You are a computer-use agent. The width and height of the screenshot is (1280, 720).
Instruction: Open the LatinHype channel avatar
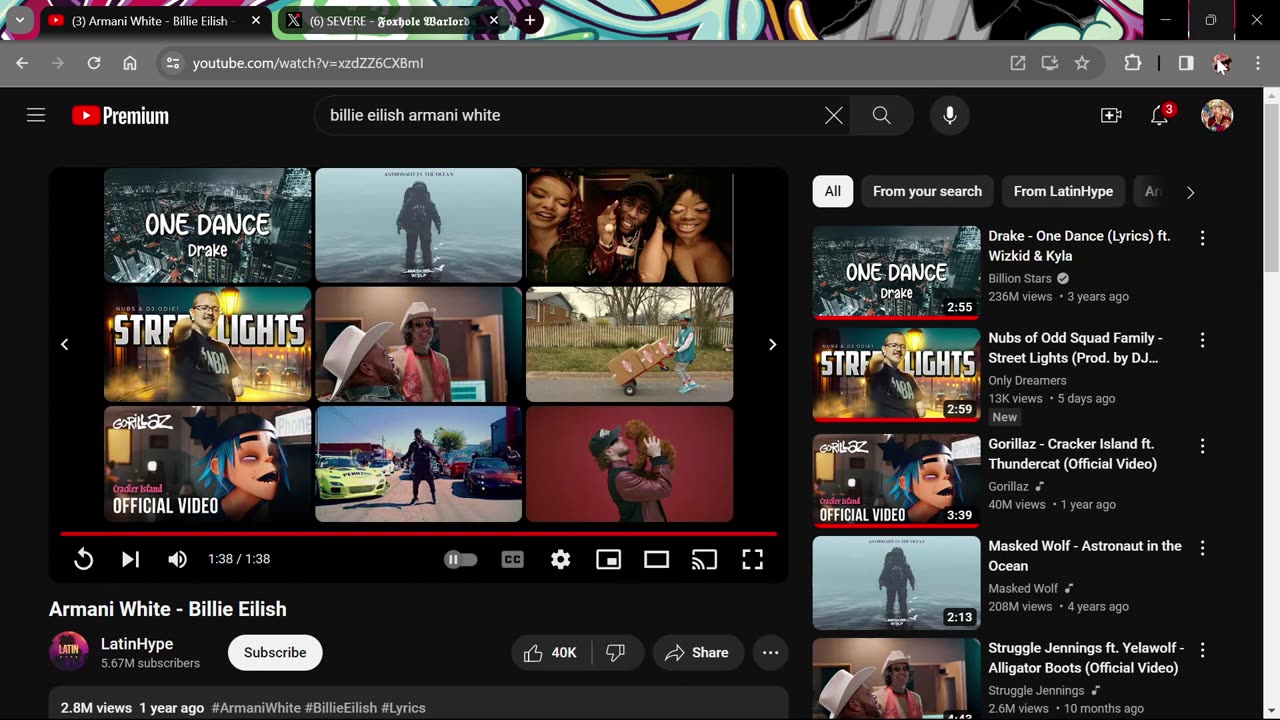pos(69,652)
